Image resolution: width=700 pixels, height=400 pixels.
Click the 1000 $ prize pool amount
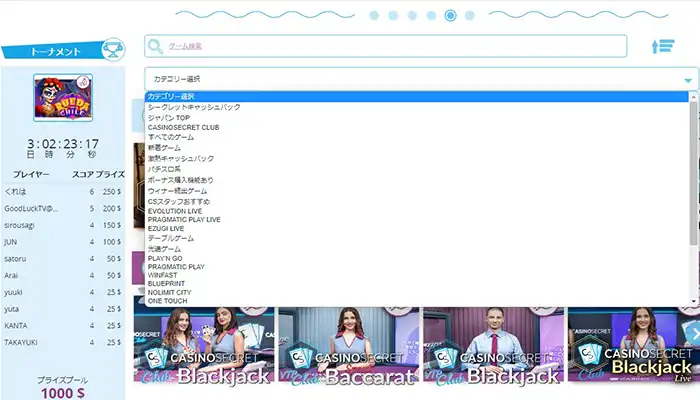[63, 393]
